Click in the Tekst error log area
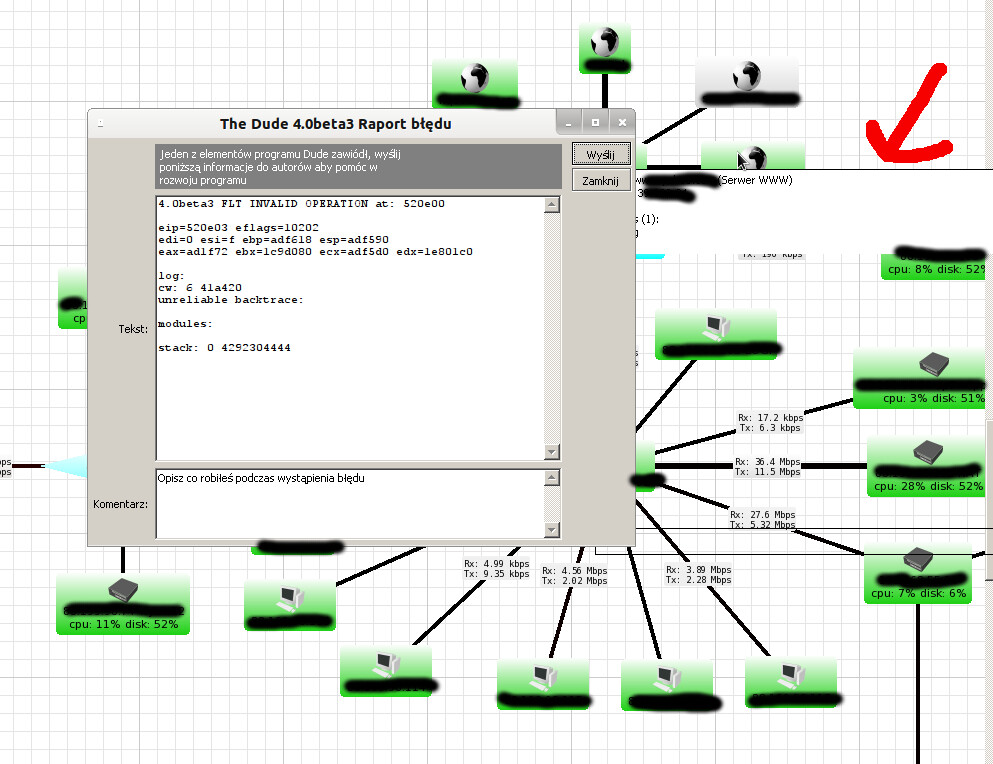The width and height of the screenshot is (993, 764). pos(350,328)
